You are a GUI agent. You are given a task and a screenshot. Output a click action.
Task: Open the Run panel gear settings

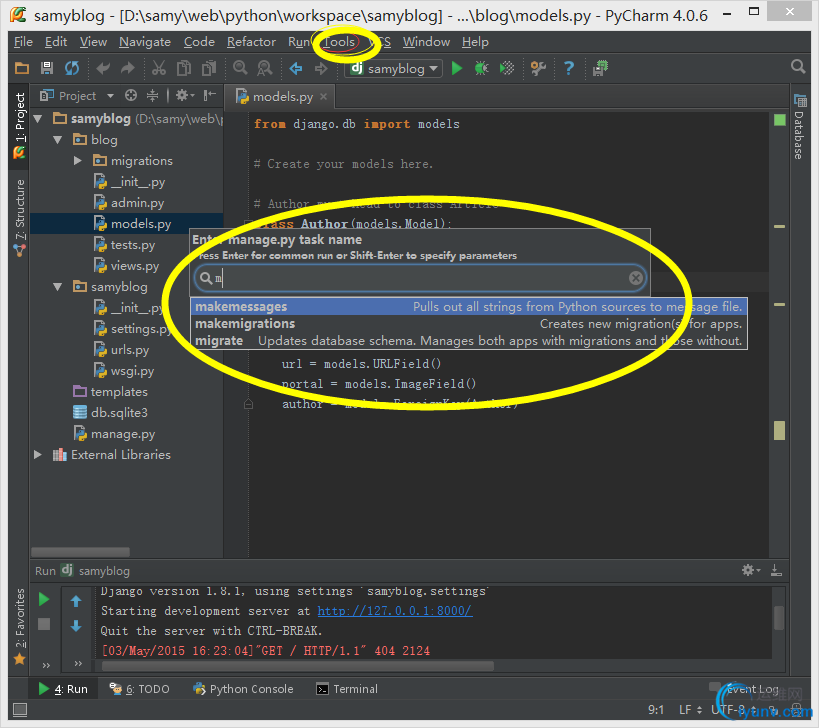(751, 570)
